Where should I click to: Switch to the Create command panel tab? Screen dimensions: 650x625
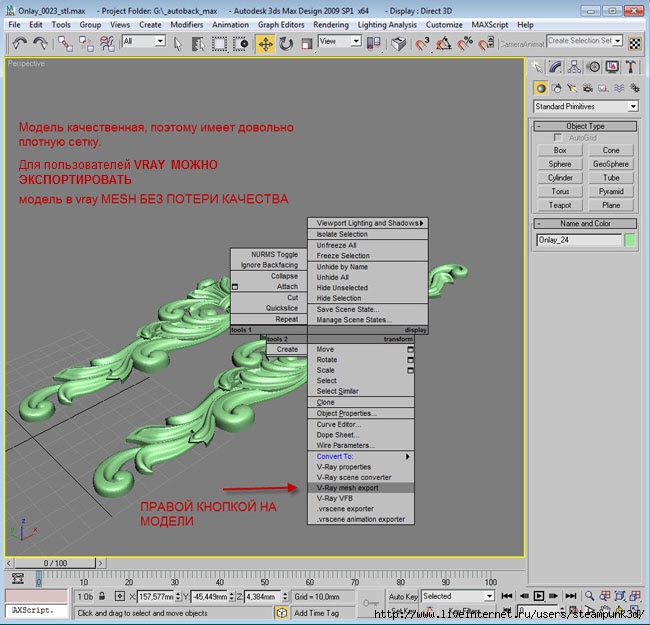coord(537,67)
